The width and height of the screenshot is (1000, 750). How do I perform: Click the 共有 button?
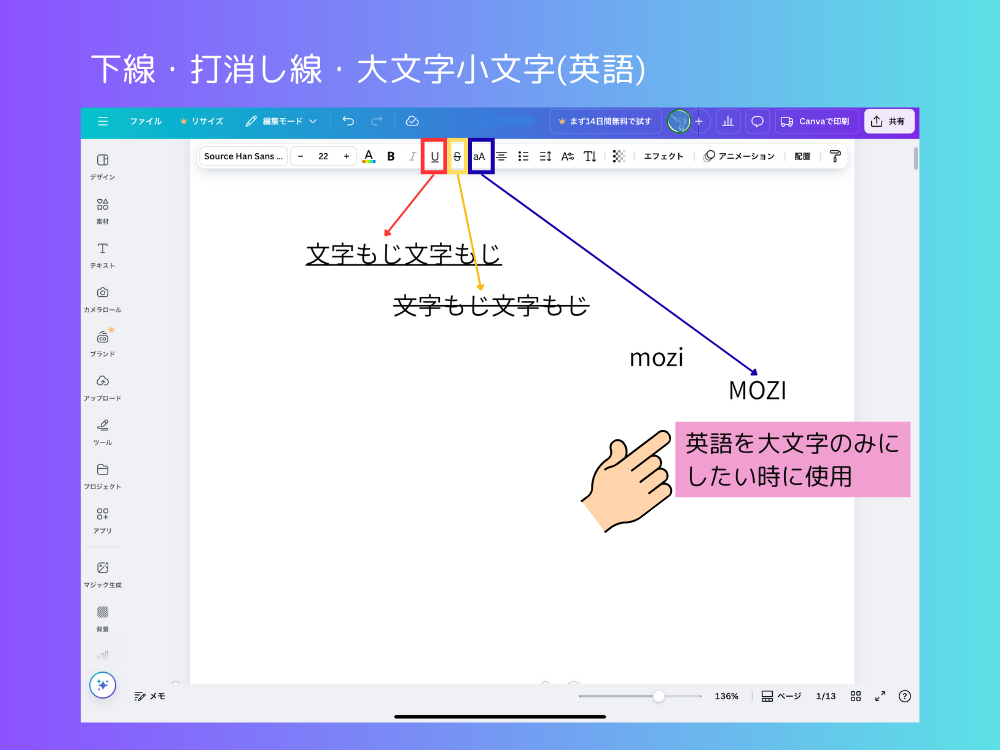(888, 121)
